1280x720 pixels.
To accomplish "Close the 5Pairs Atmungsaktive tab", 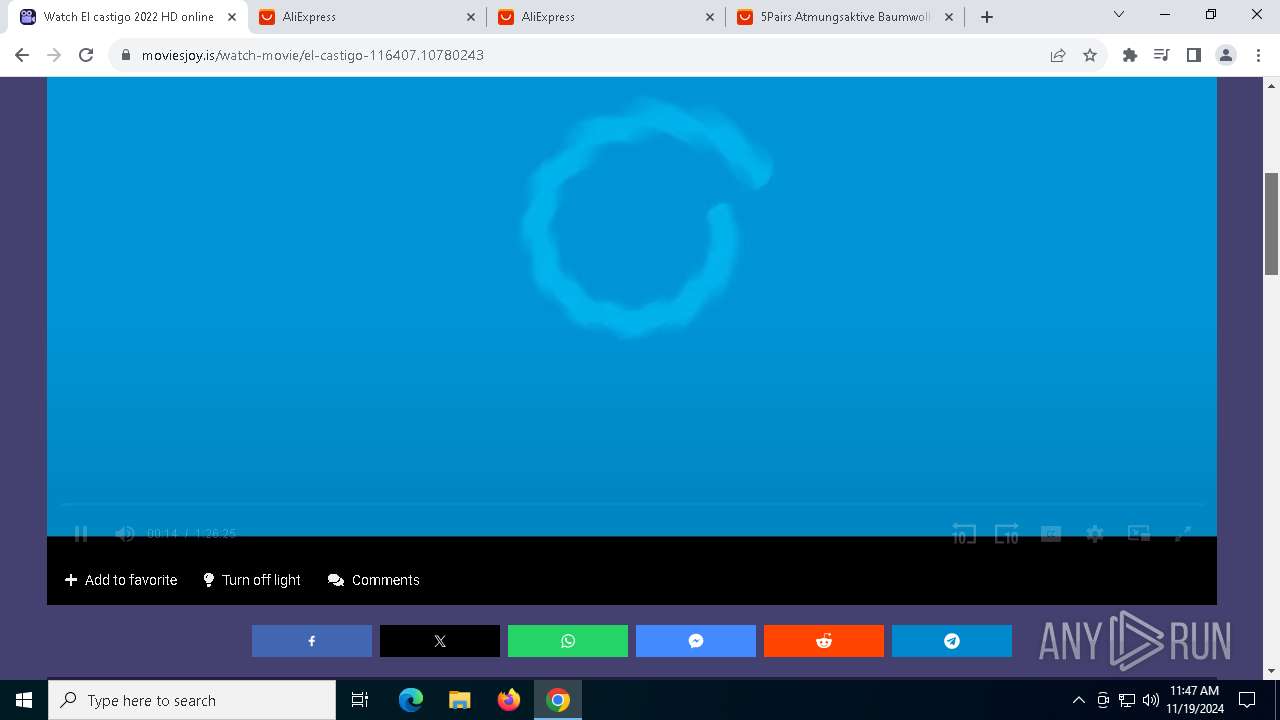I will pyautogui.click(x=949, y=17).
